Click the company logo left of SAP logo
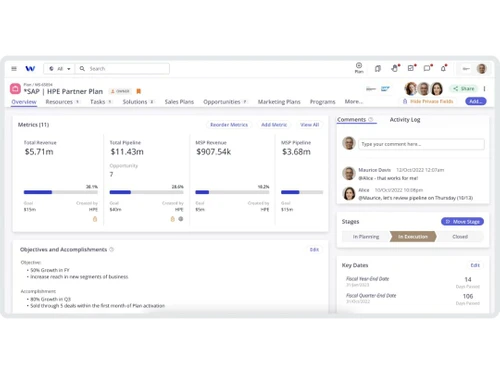 (x=371, y=89)
